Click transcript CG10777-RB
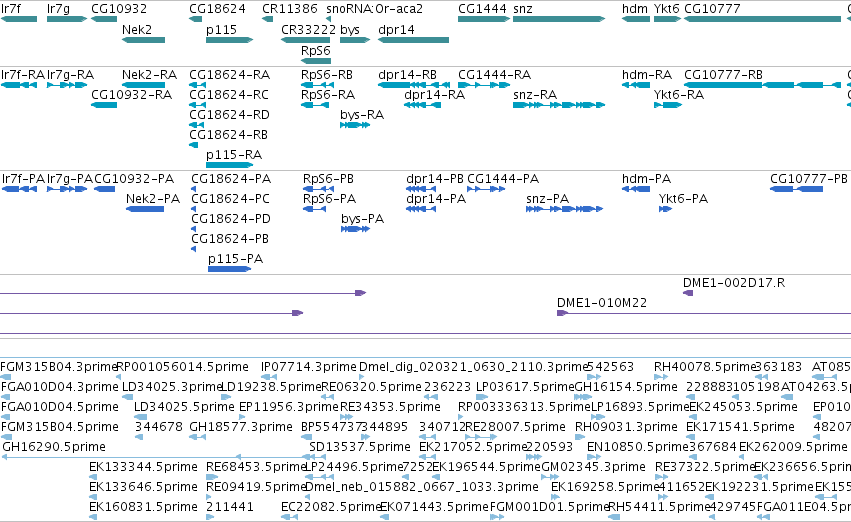 point(723,75)
